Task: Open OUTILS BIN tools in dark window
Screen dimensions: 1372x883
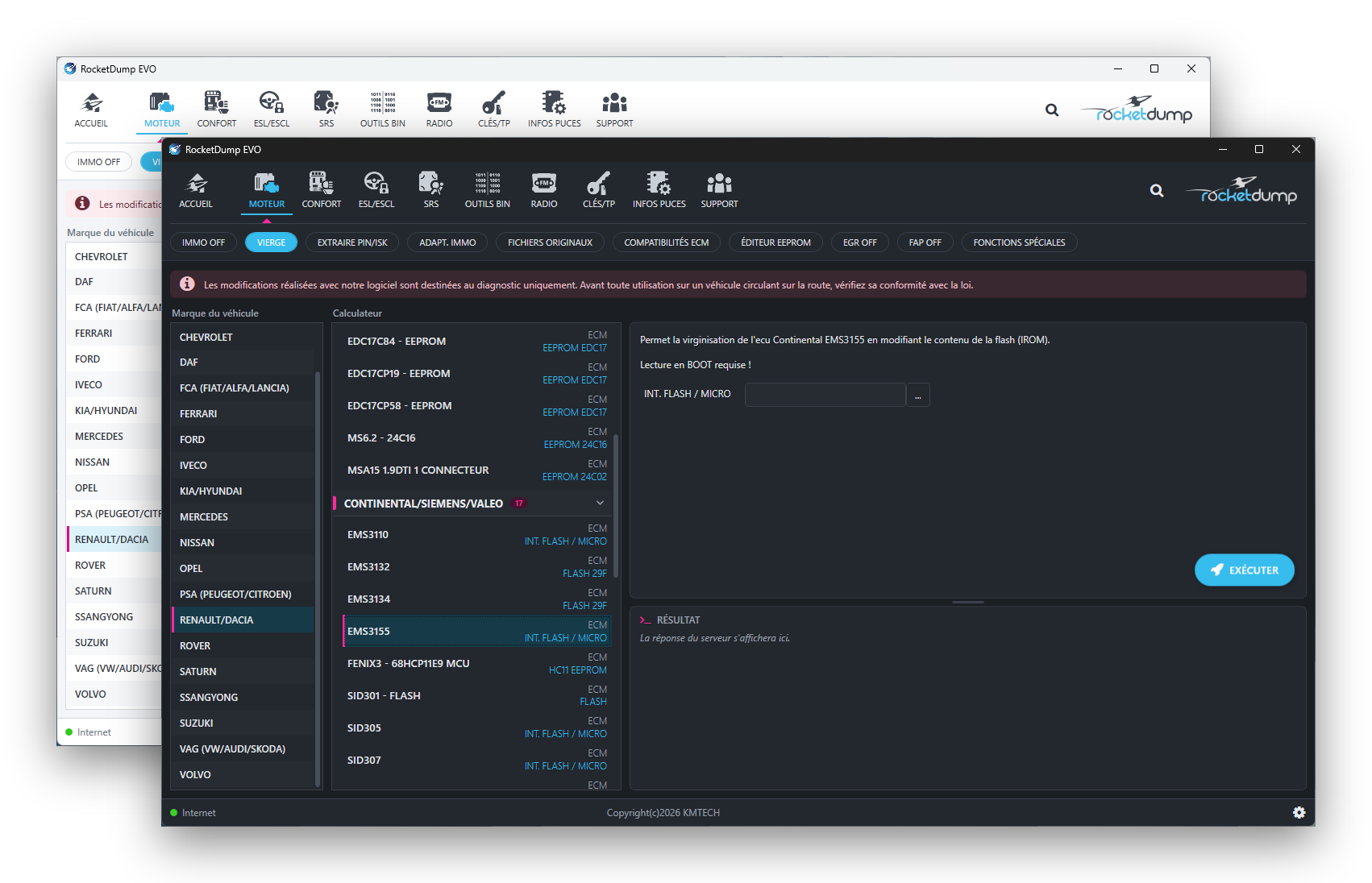Action: click(x=487, y=190)
